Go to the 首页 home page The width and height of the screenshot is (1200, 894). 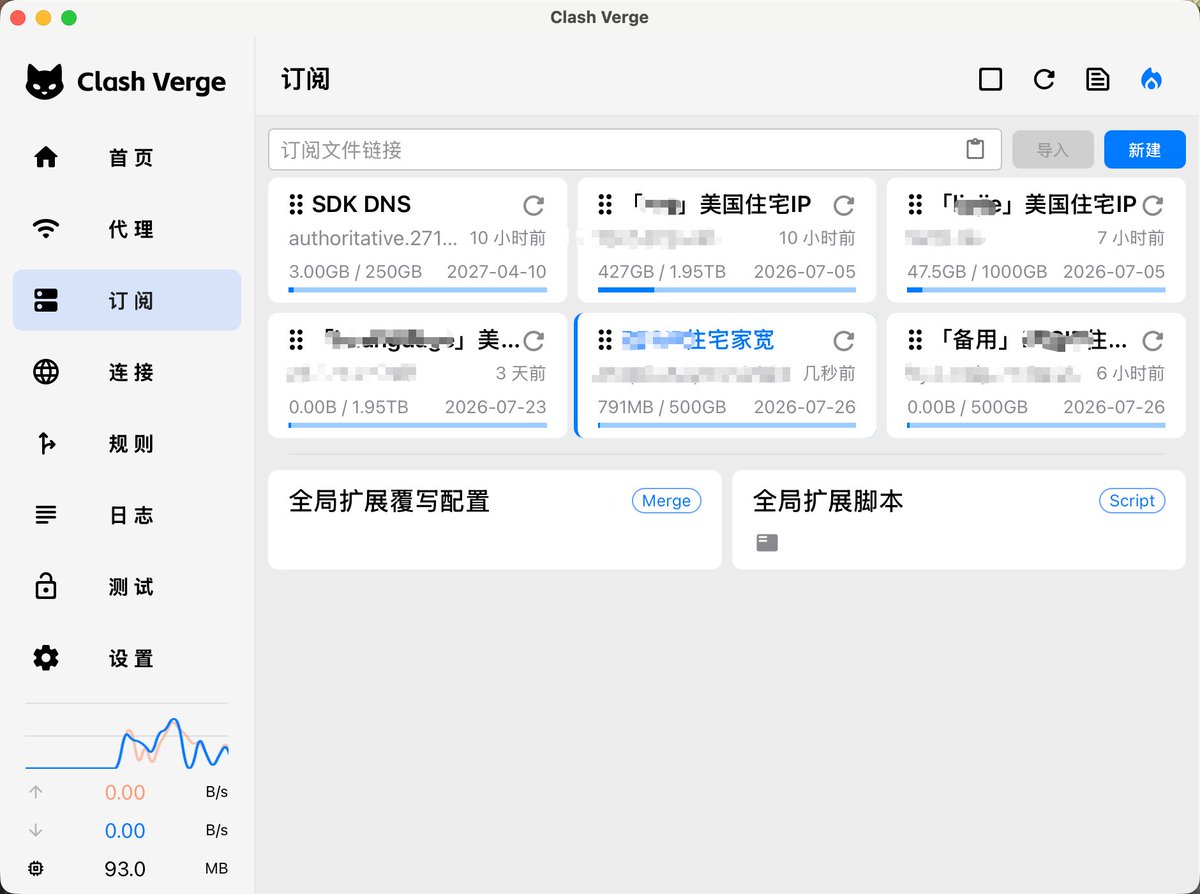[x=127, y=158]
